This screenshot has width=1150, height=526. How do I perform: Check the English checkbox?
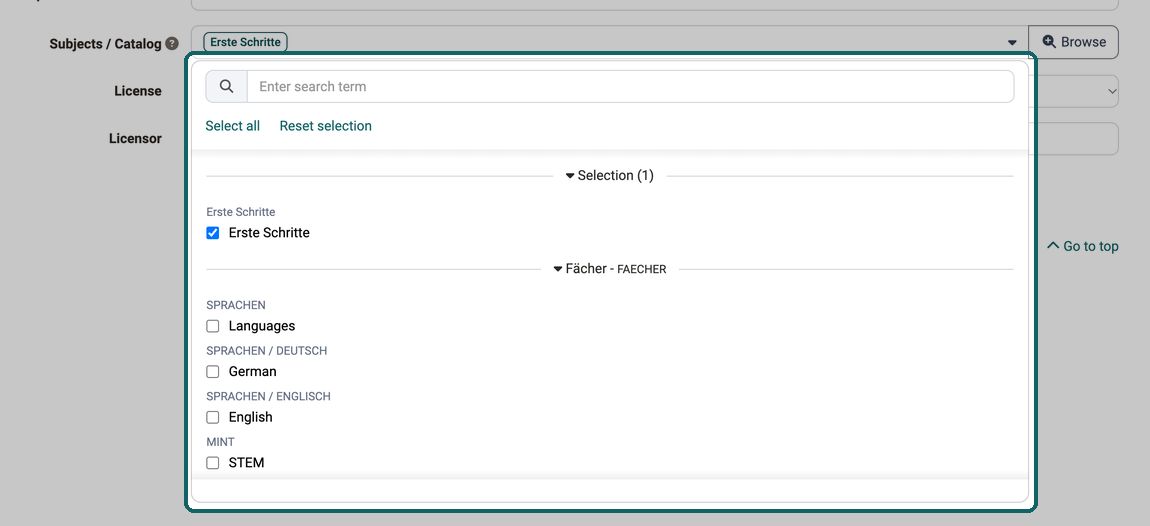click(213, 417)
